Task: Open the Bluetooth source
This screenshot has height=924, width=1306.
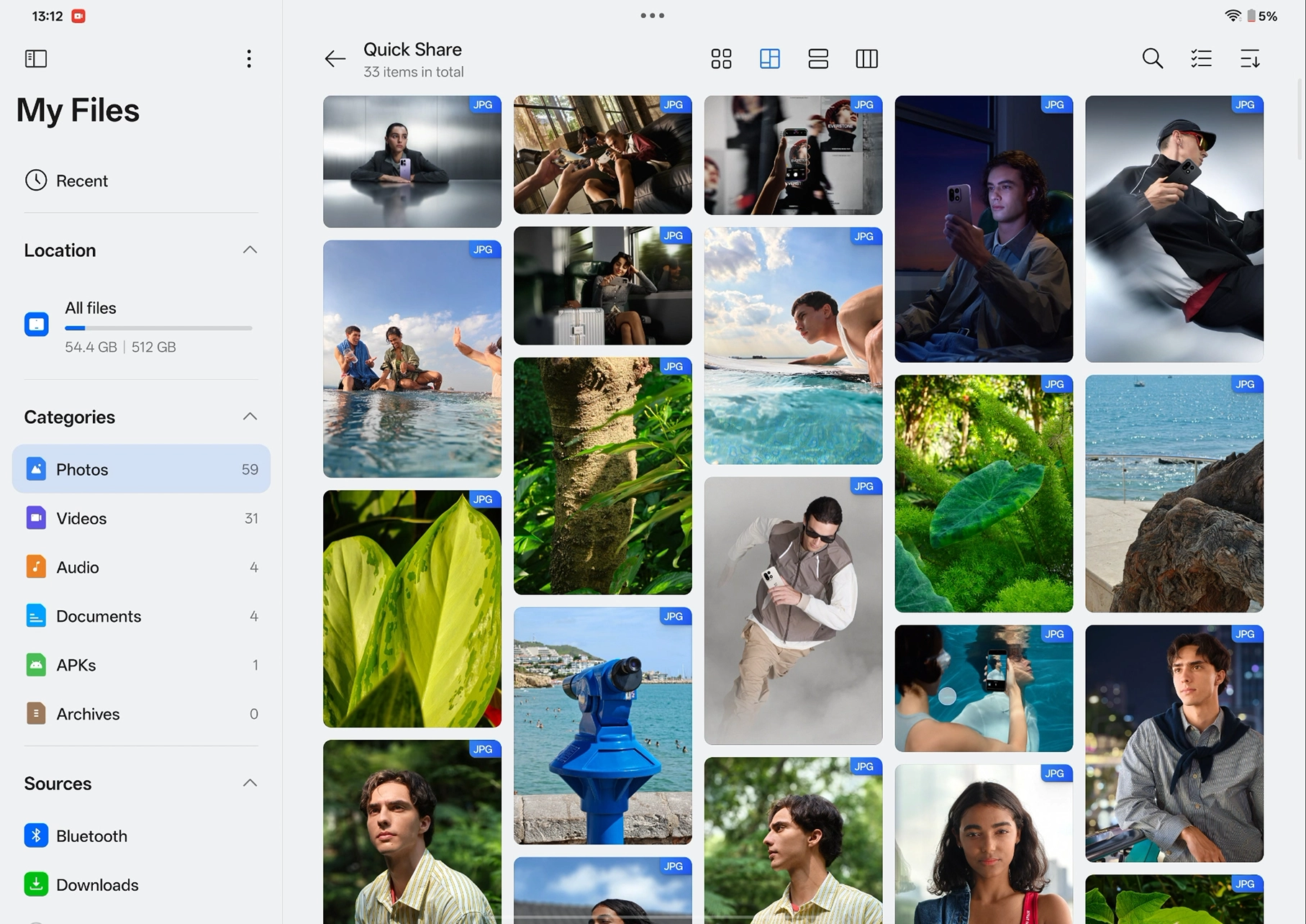Action: 141,835
